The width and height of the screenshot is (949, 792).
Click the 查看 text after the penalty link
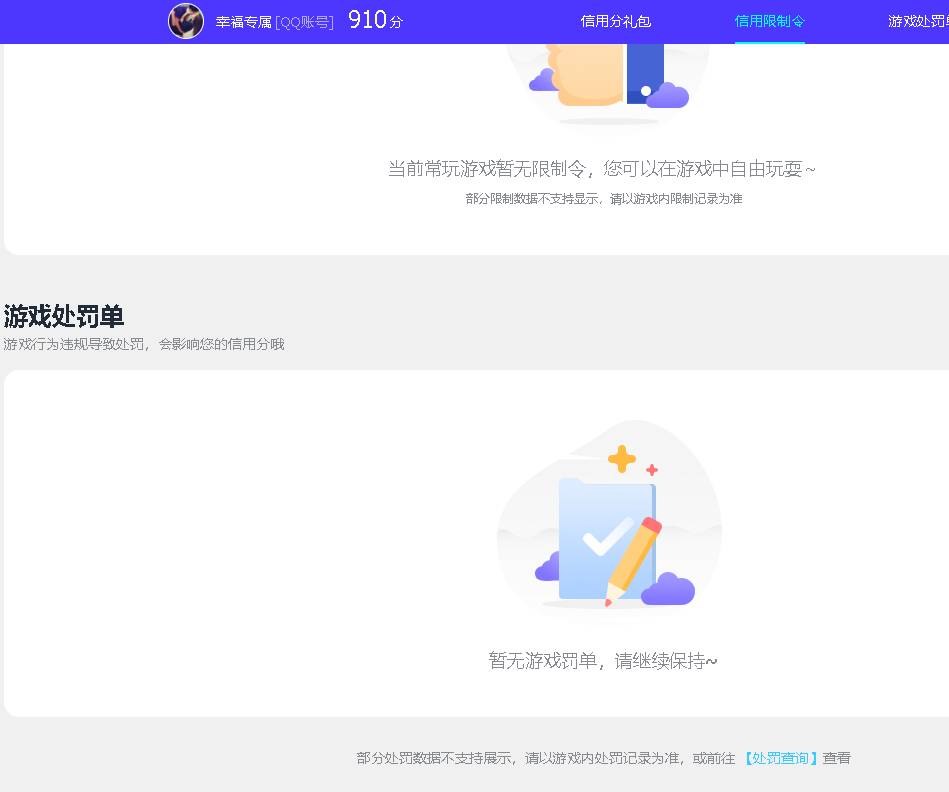point(838,758)
